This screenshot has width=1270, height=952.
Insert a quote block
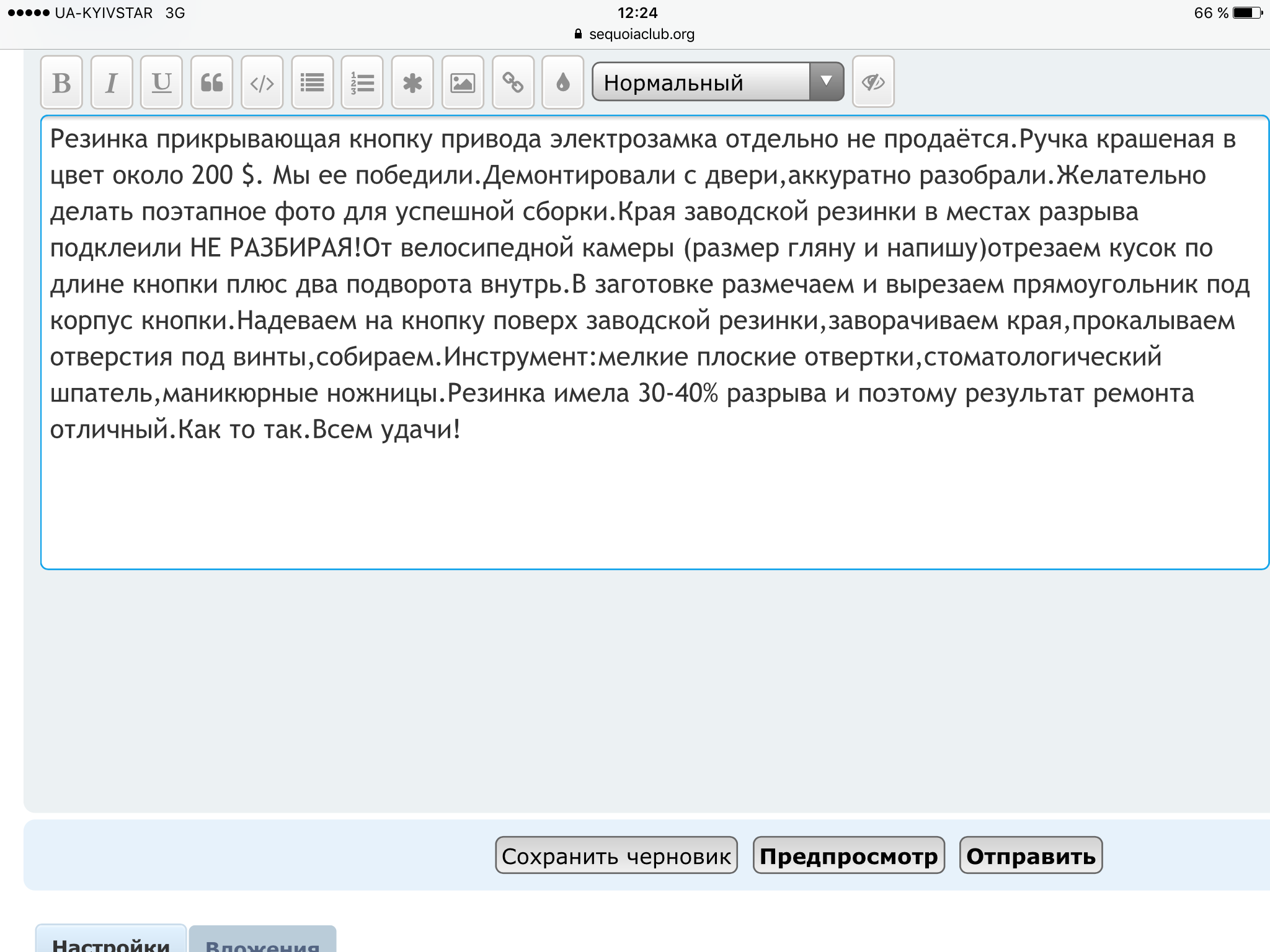[211, 82]
